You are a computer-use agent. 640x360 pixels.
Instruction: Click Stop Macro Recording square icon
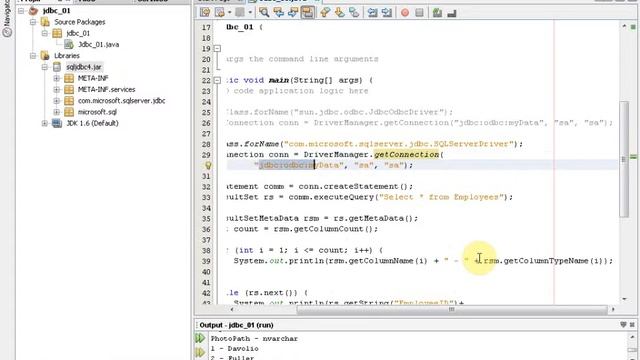pos(419,13)
